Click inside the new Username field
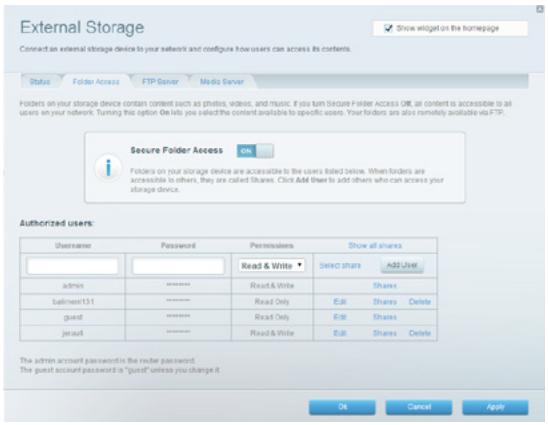Viewport: 548px width, 425px height. click(72, 266)
